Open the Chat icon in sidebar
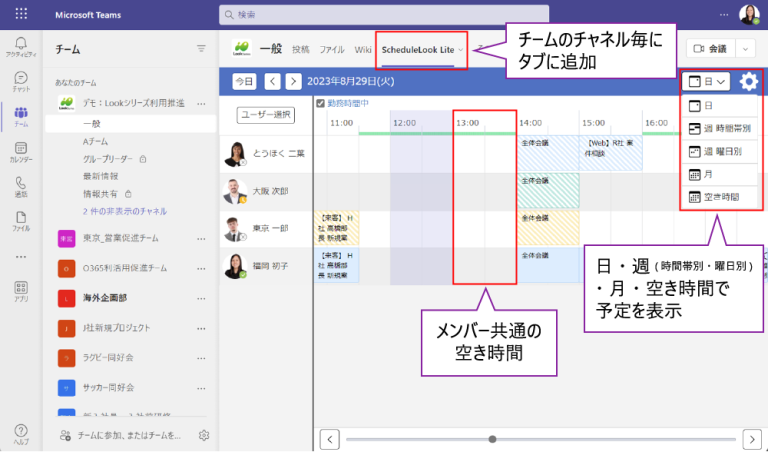 click(x=21, y=81)
